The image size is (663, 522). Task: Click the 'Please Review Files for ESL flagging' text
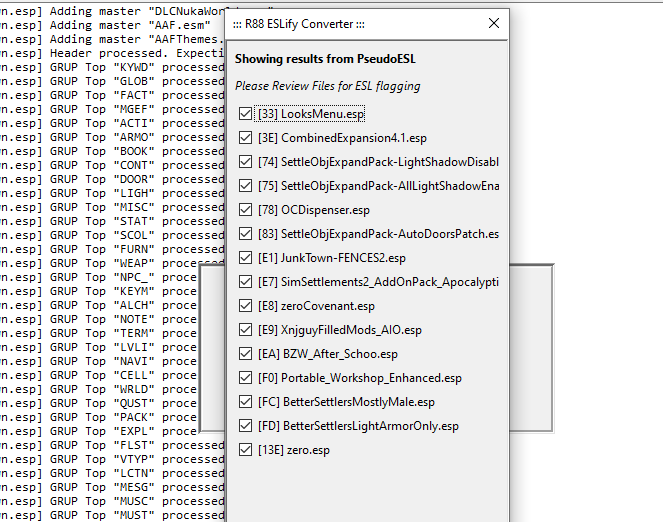[327, 86]
